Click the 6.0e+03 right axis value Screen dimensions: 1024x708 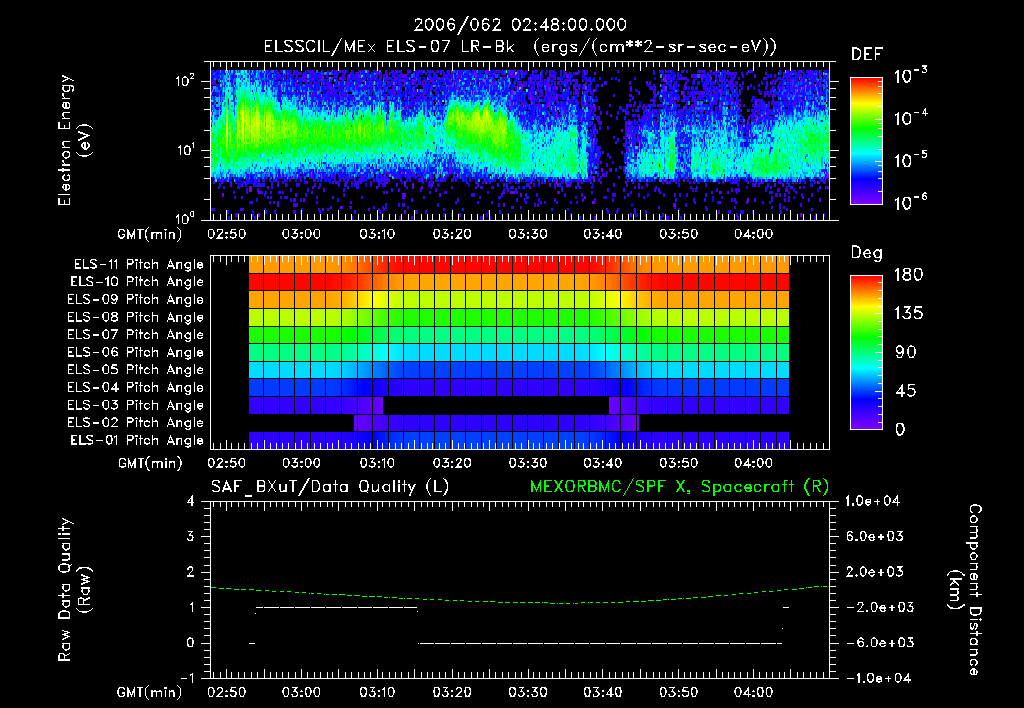coord(875,536)
